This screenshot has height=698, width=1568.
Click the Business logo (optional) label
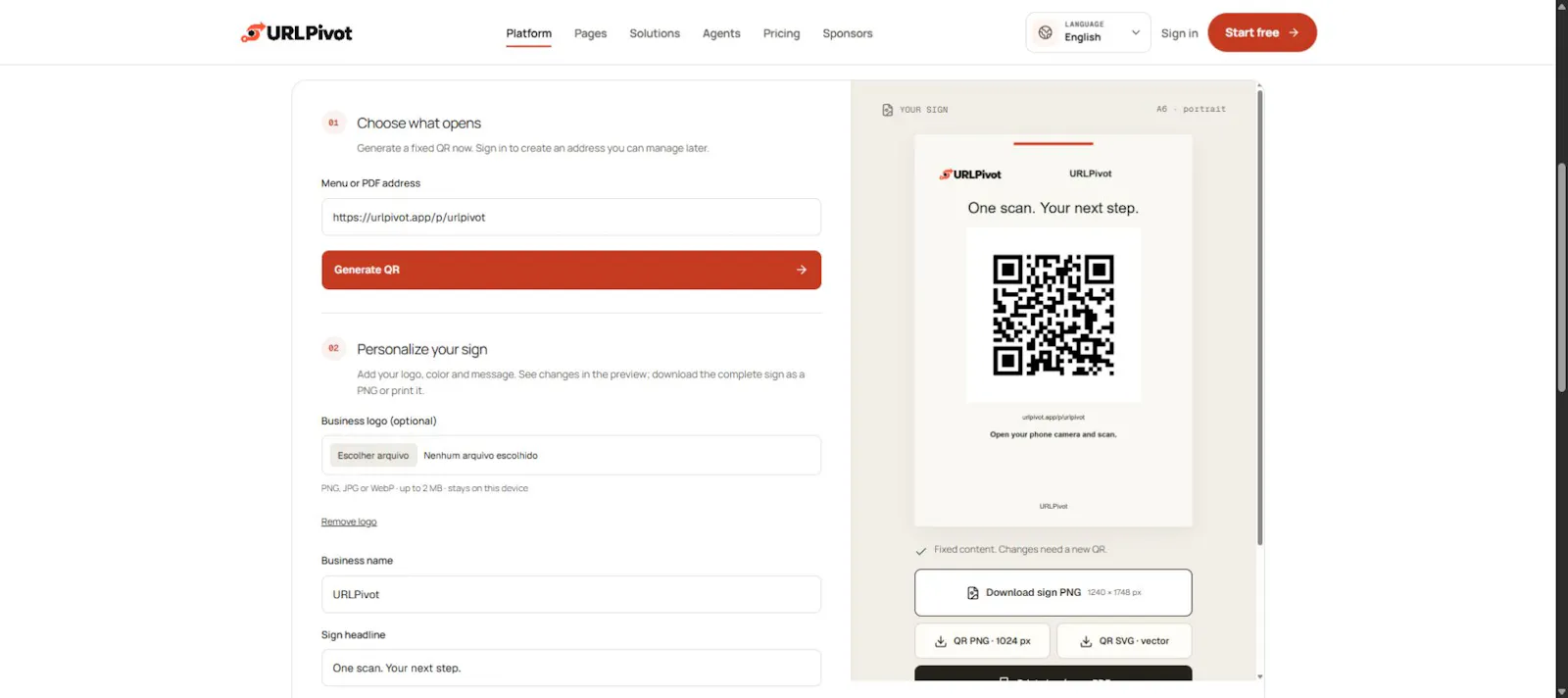[378, 422]
